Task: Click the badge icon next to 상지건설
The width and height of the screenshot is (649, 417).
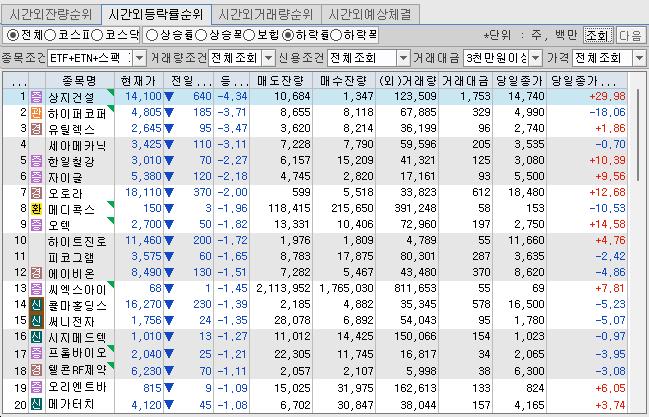Action: [x=36, y=97]
